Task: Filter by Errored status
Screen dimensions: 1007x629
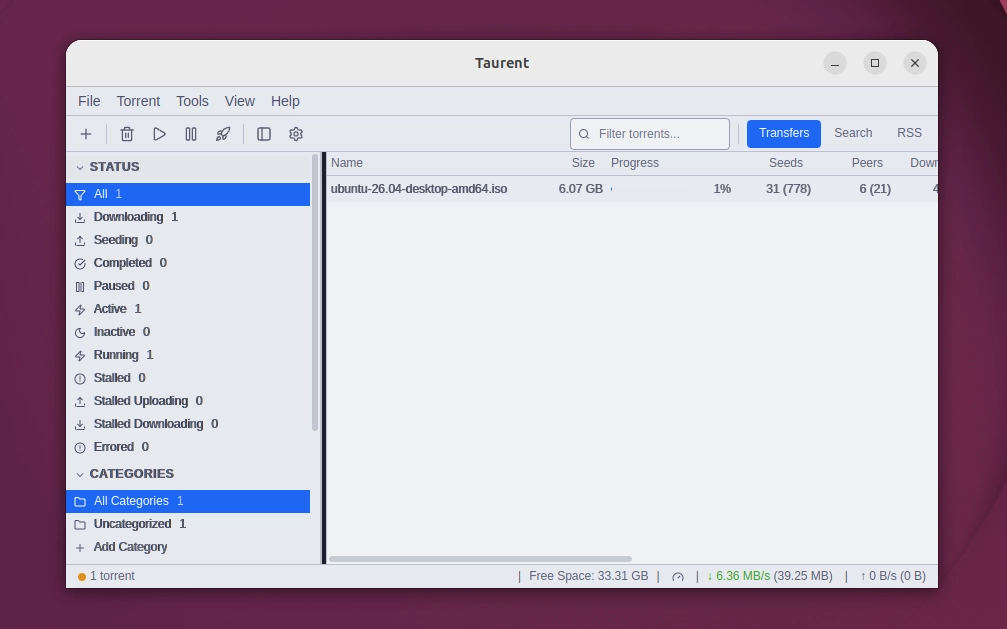Action: 188,447
